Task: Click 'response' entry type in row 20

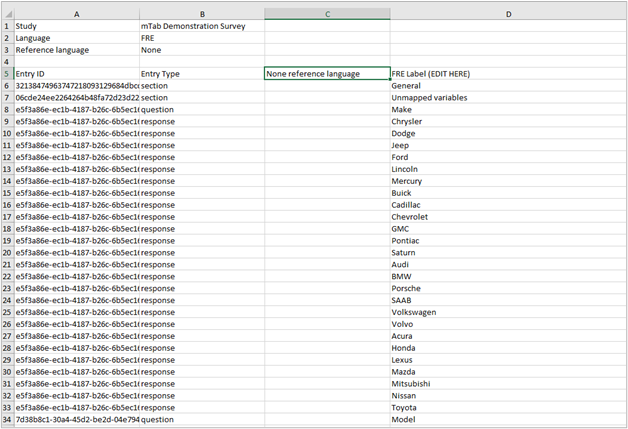Action: (x=202, y=252)
